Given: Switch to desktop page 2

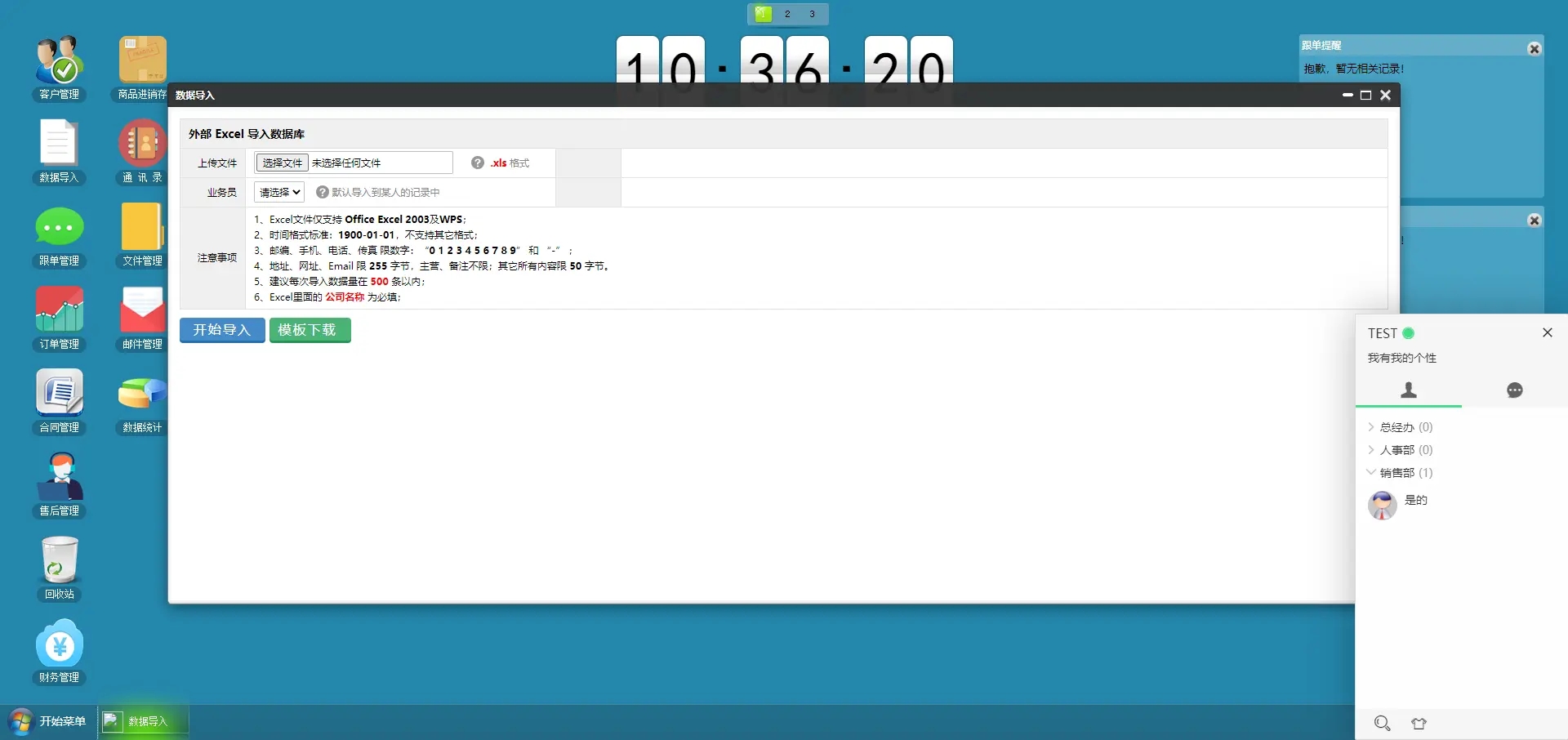Looking at the screenshot, I should click(787, 14).
